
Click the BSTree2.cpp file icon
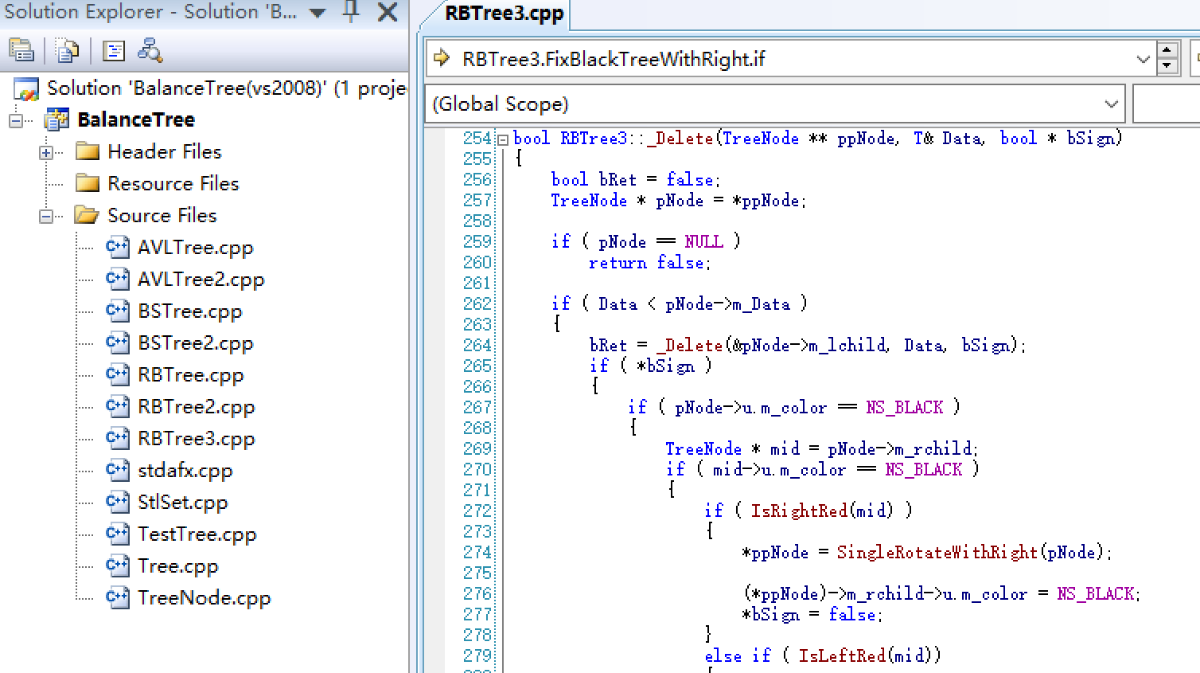click(x=118, y=344)
